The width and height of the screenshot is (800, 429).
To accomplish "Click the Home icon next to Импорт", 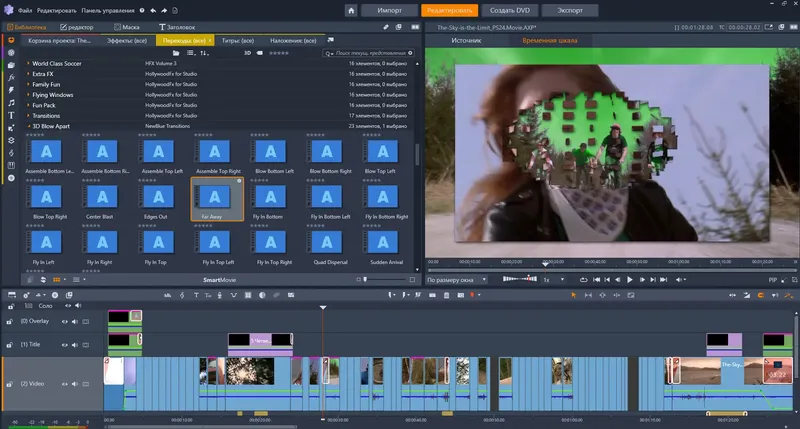I will (x=351, y=9).
